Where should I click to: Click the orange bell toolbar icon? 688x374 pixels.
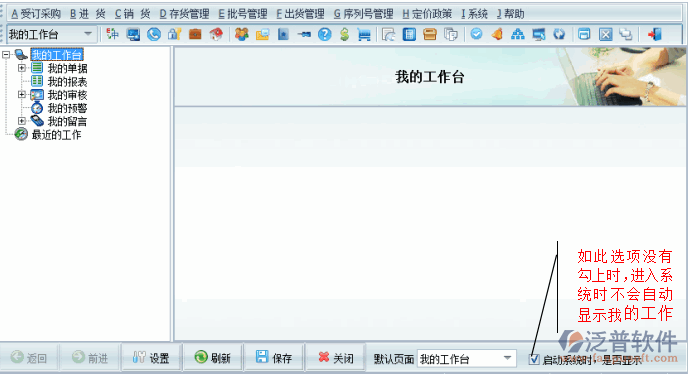click(497, 34)
